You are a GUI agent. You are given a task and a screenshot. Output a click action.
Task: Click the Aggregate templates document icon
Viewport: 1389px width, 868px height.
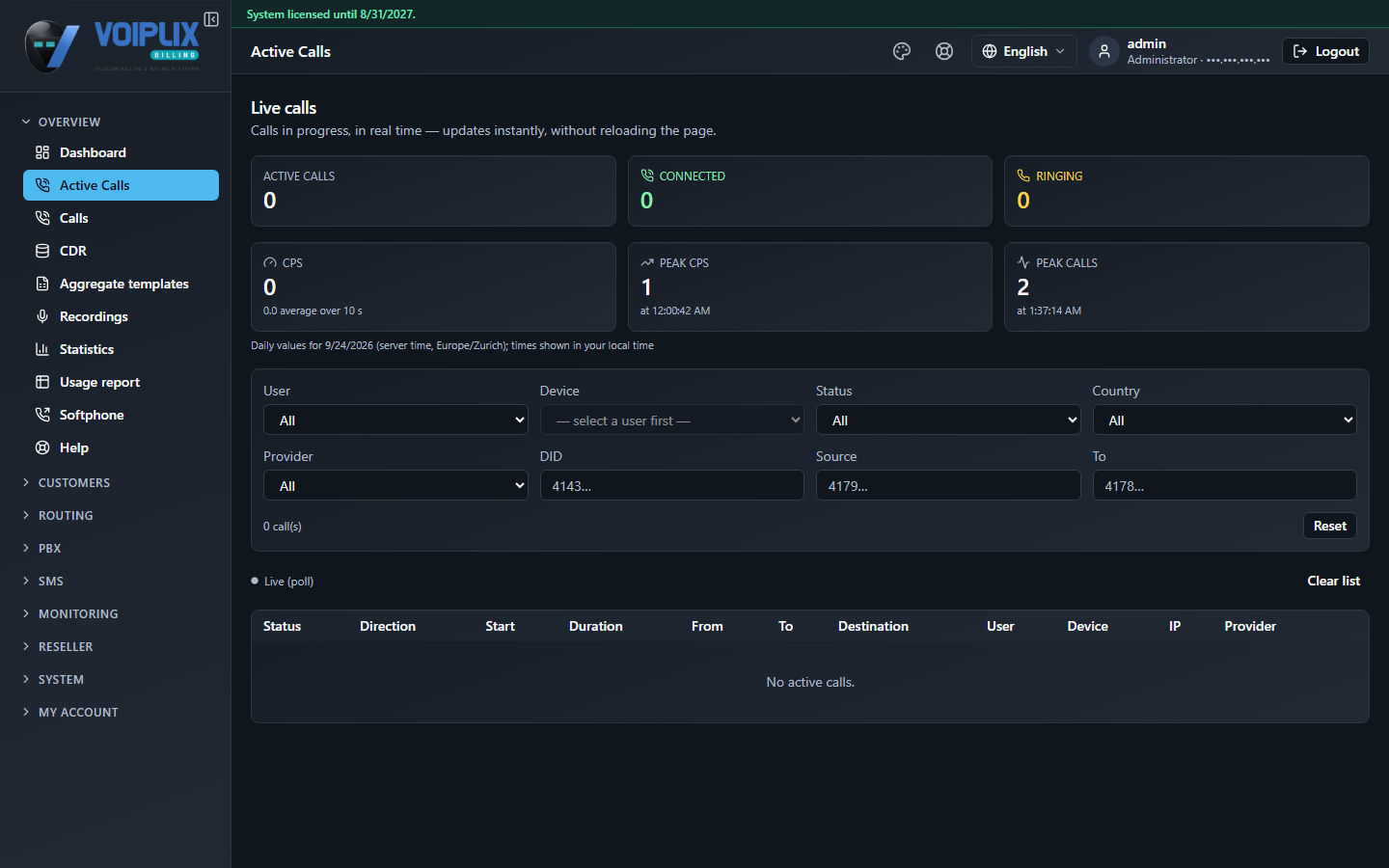click(42, 284)
